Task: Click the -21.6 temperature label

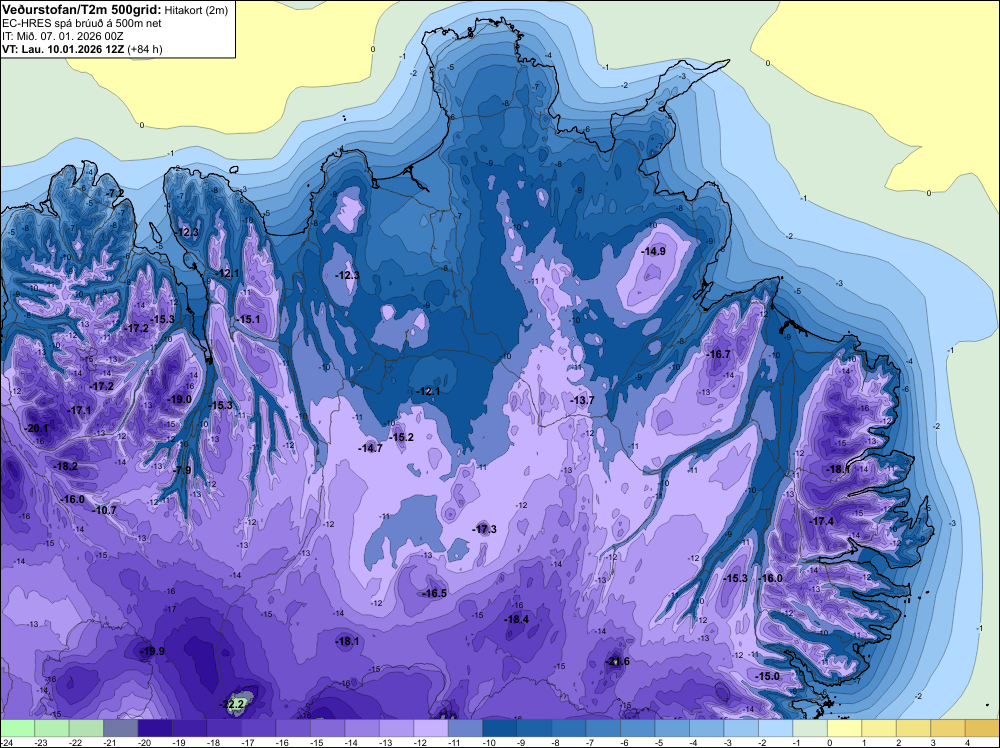Action: [617, 661]
